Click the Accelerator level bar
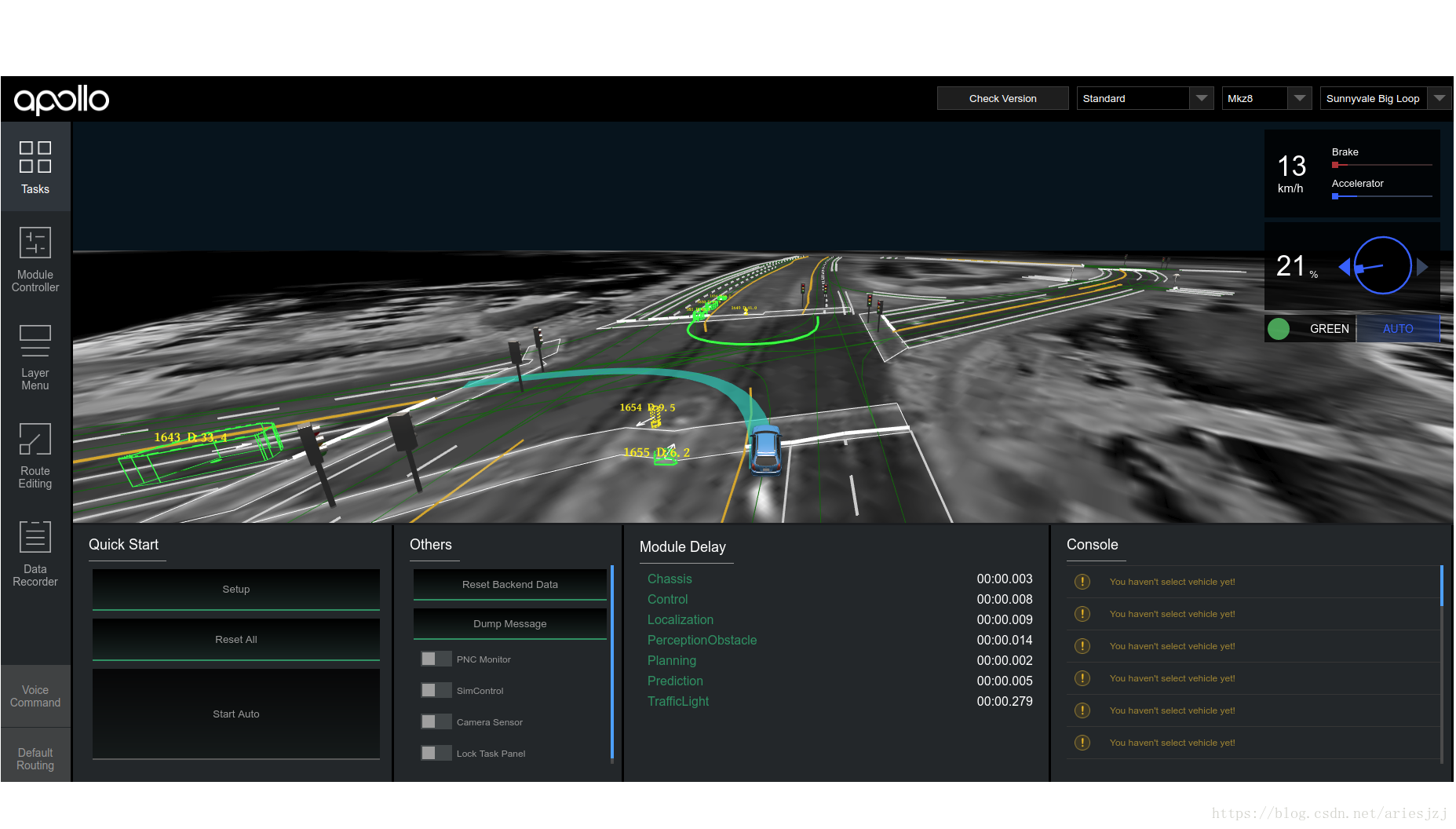This screenshot has width=1456, height=829. [x=1382, y=196]
